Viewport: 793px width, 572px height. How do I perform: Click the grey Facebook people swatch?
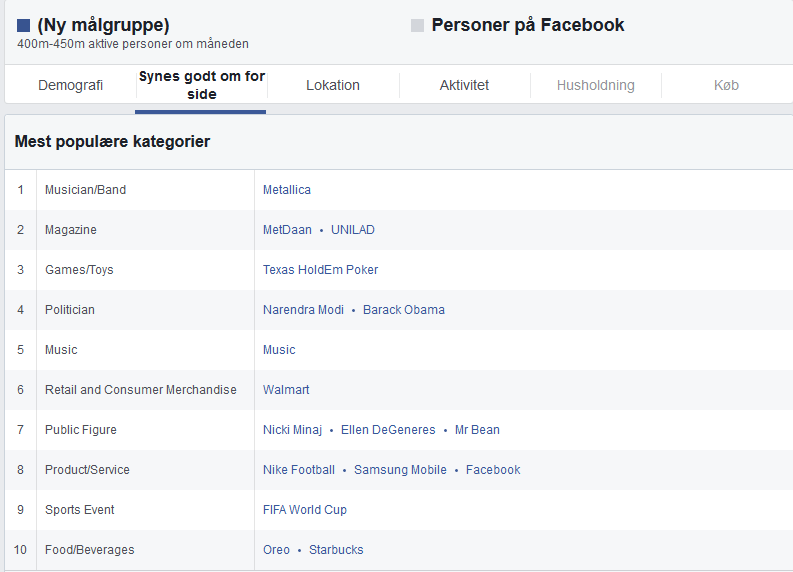tap(418, 26)
